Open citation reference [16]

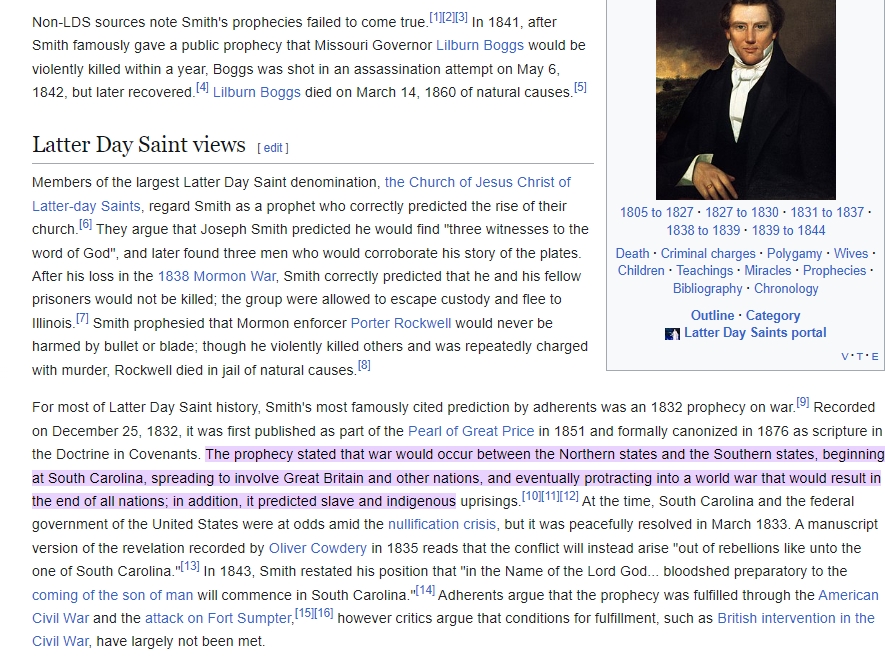[x=324, y=614]
